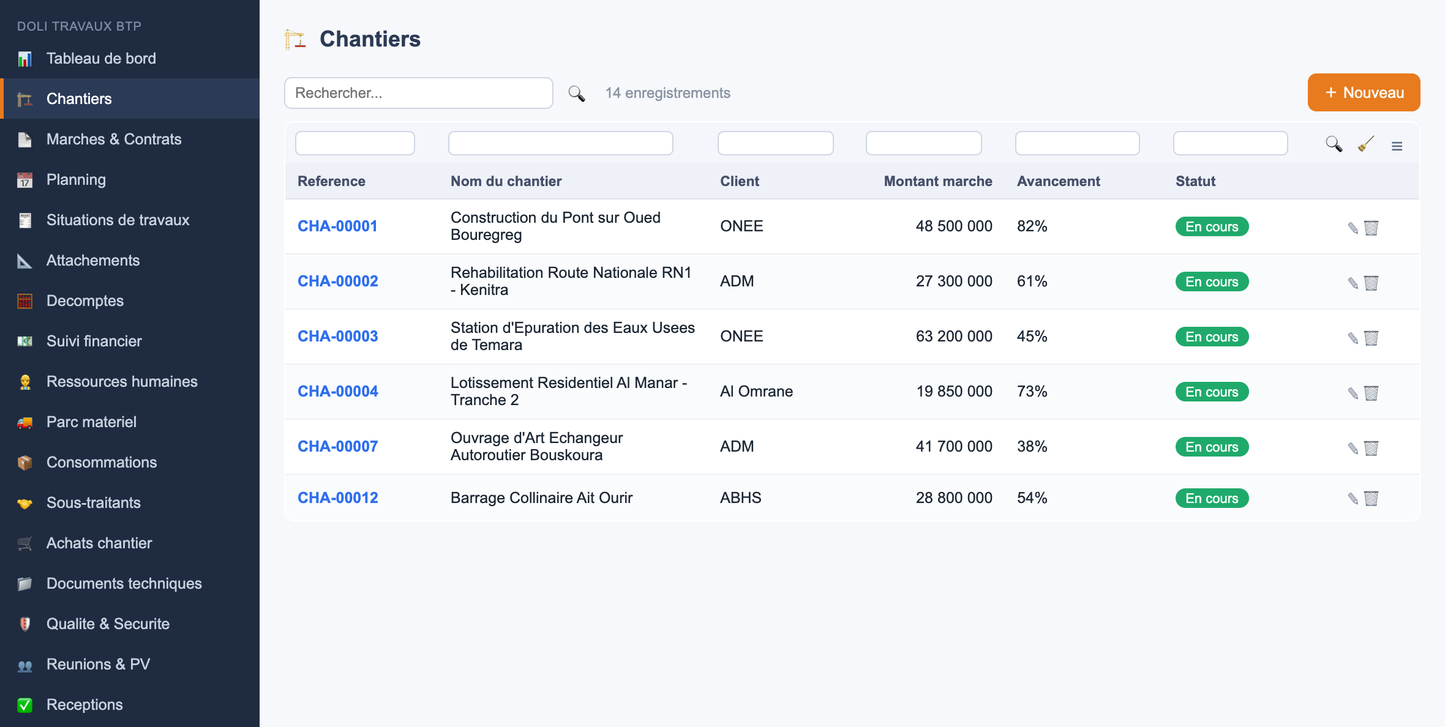Open the CHA-00003 reference link
Screen dimensions: 1445x727
tap(338, 336)
